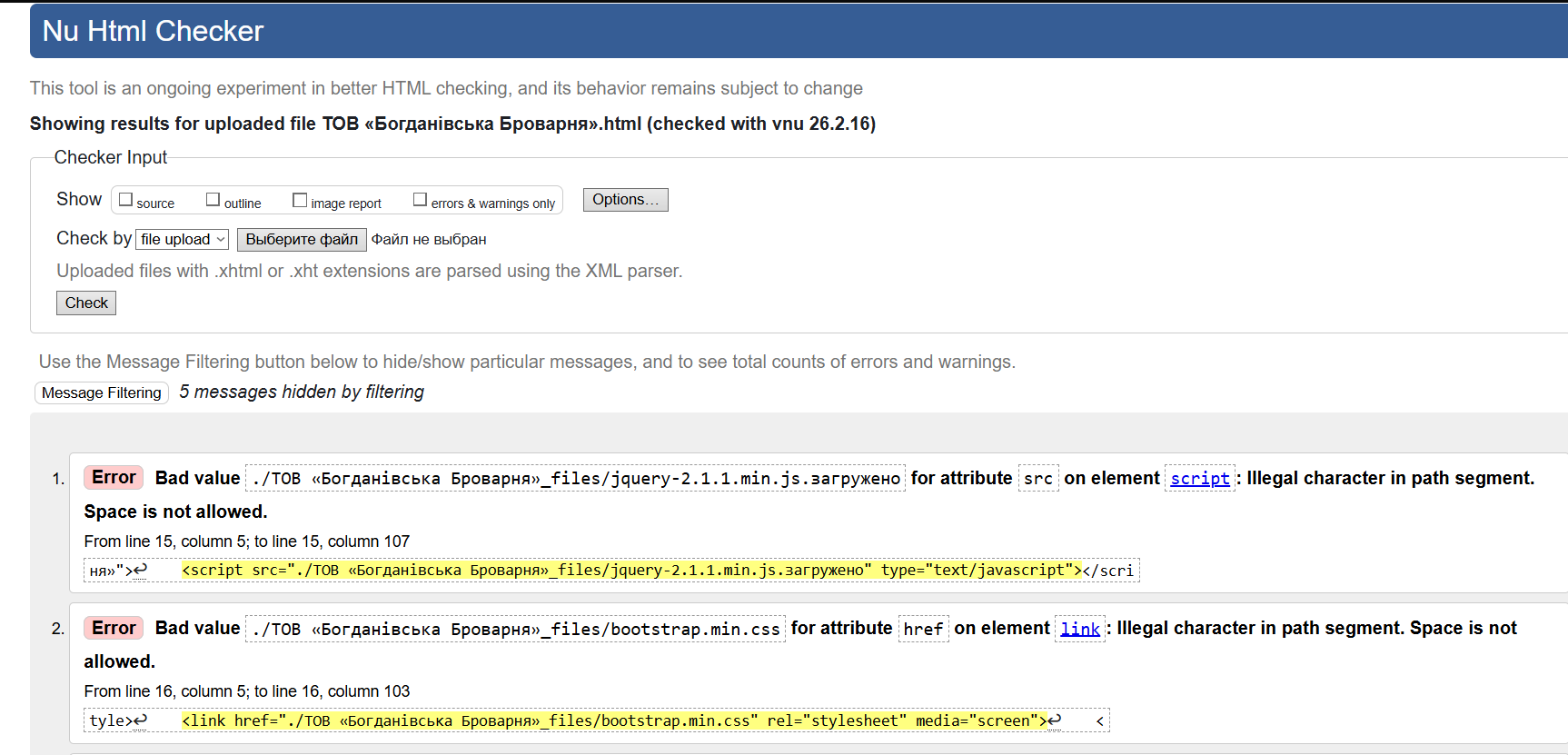
Task: Click the 'href' attribute code label
Action: tap(923, 629)
